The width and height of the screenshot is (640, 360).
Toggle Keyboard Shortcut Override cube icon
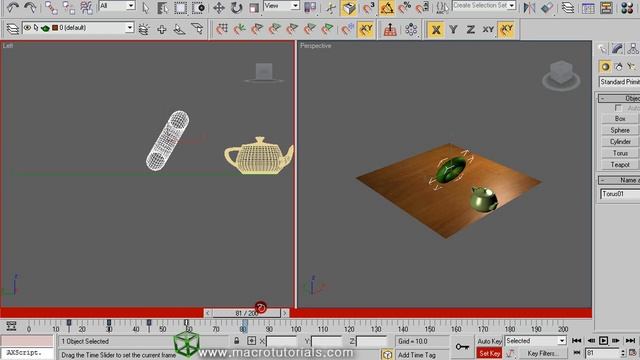coord(349,7)
